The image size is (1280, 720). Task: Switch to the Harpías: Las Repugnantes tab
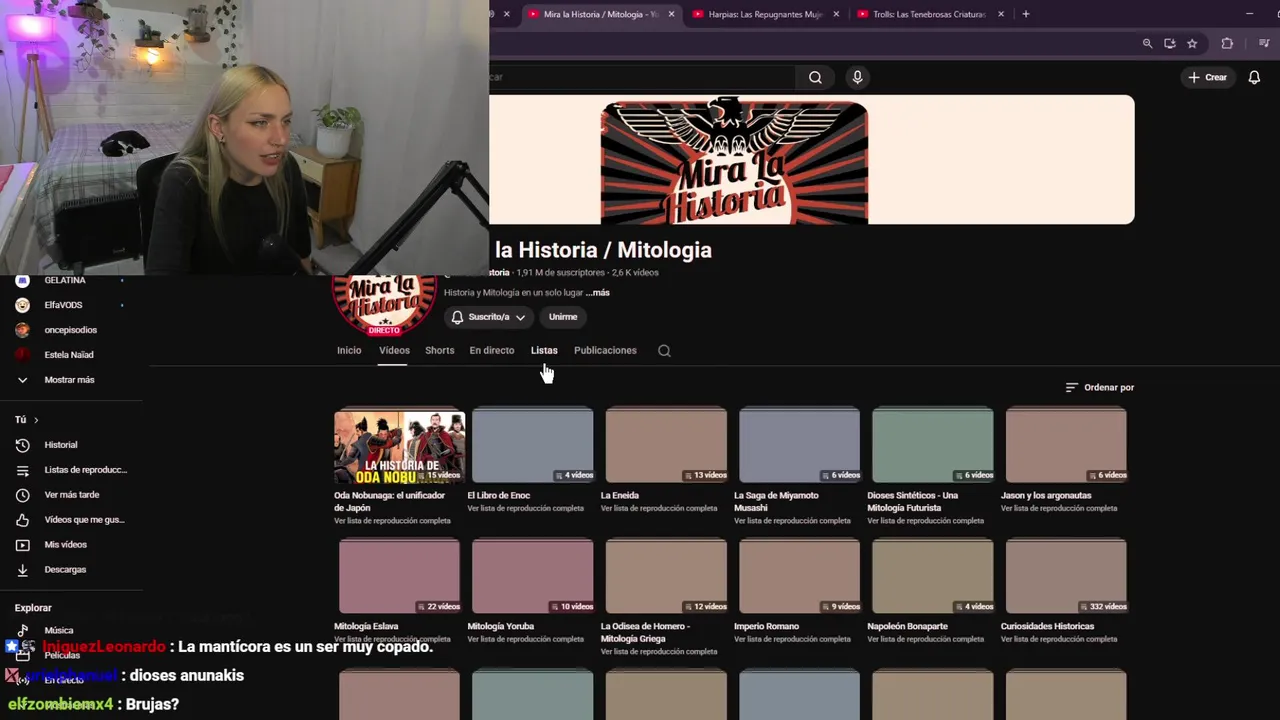pos(765,14)
